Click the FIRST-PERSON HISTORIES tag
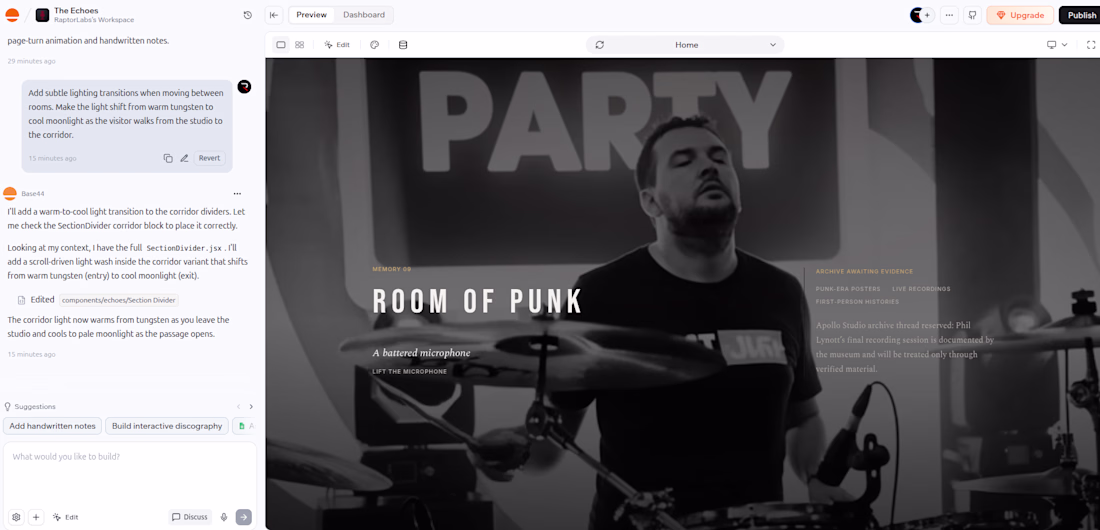This screenshot has height=530, width=1100. pyautogui.click(x=857, y=302)
